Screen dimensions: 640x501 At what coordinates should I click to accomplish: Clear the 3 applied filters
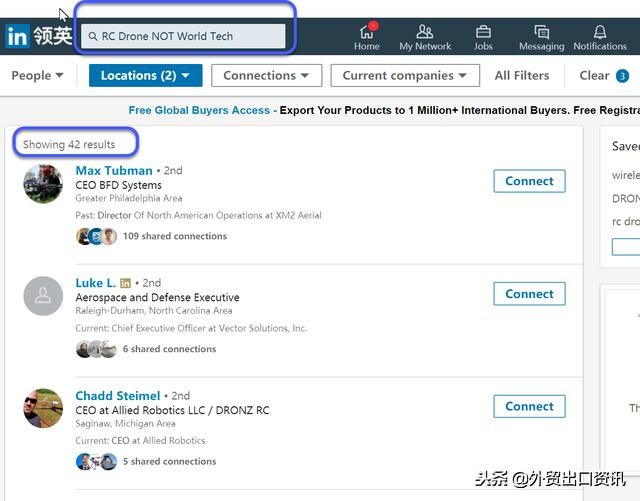604,76
